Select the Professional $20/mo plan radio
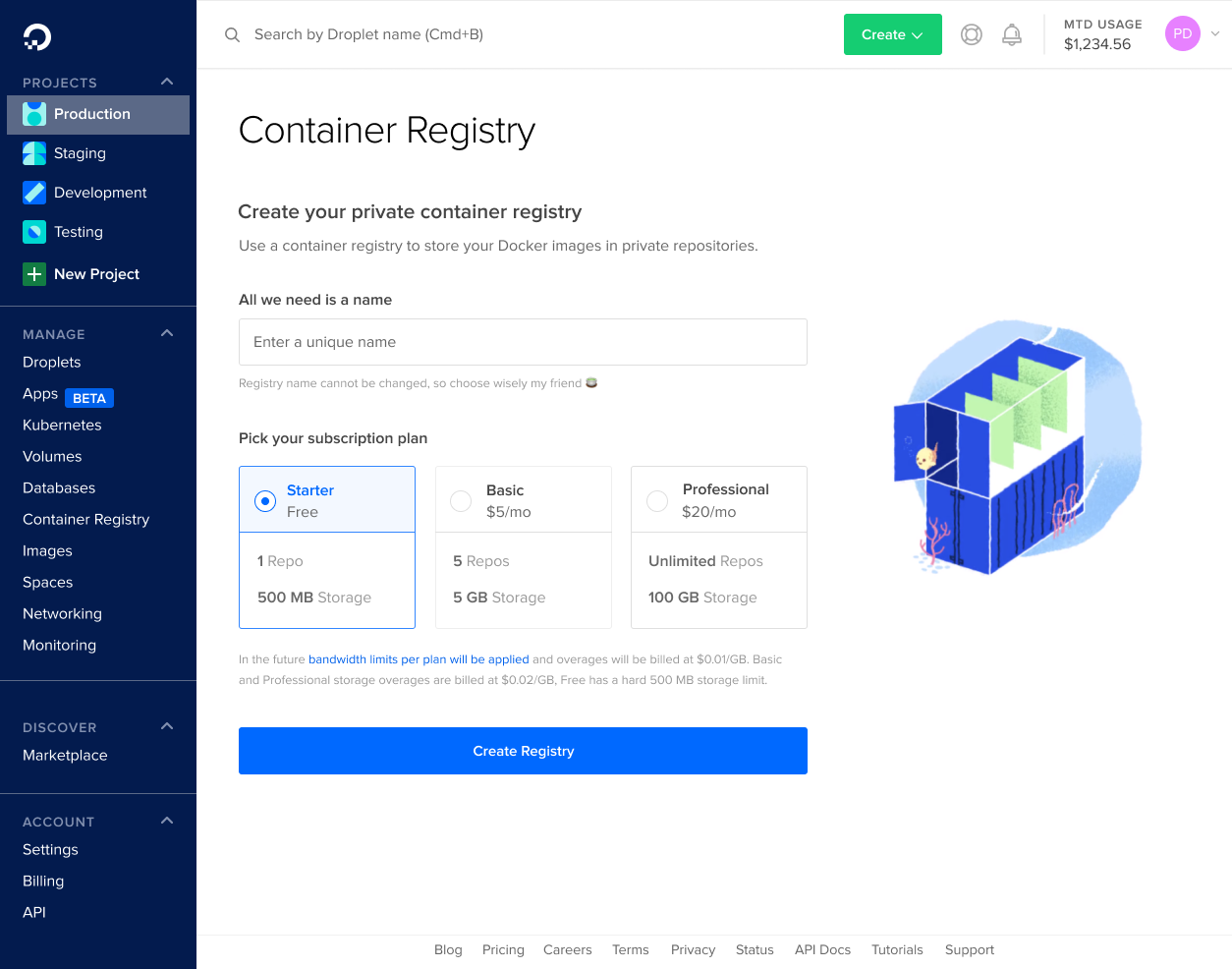1232x969 pixels. [x=657, y=501]
